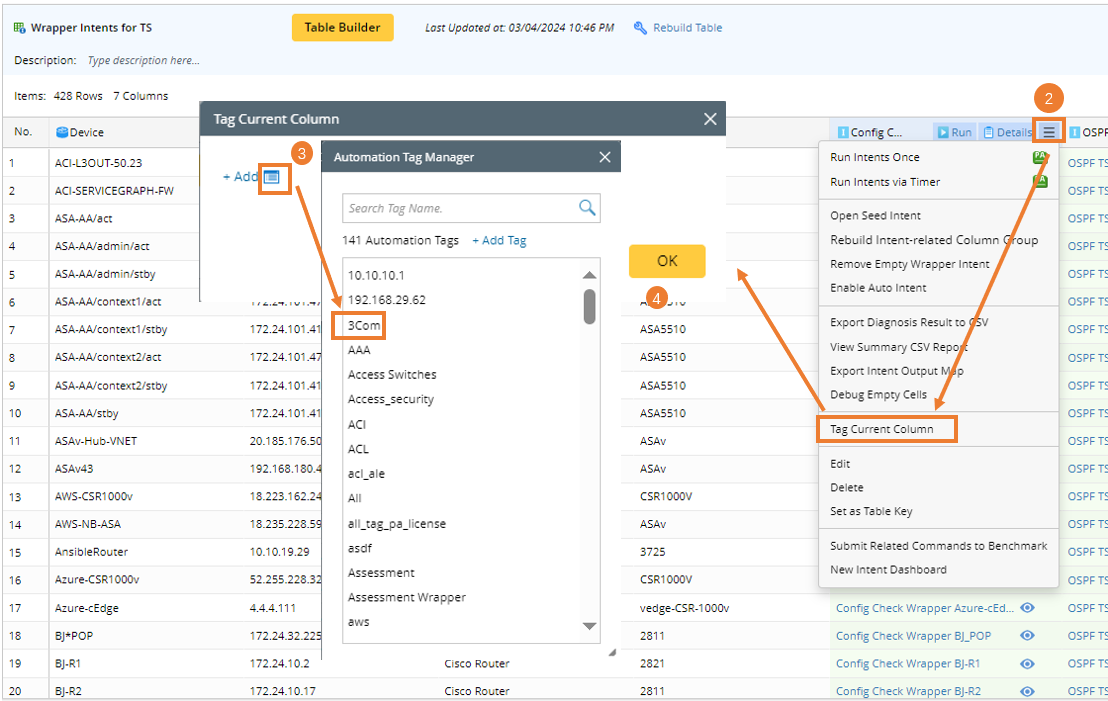Choose Rebuild Intent-related Column Group
The width and height of the screenshot is (1108, 701).
click(x=933, y=240)
